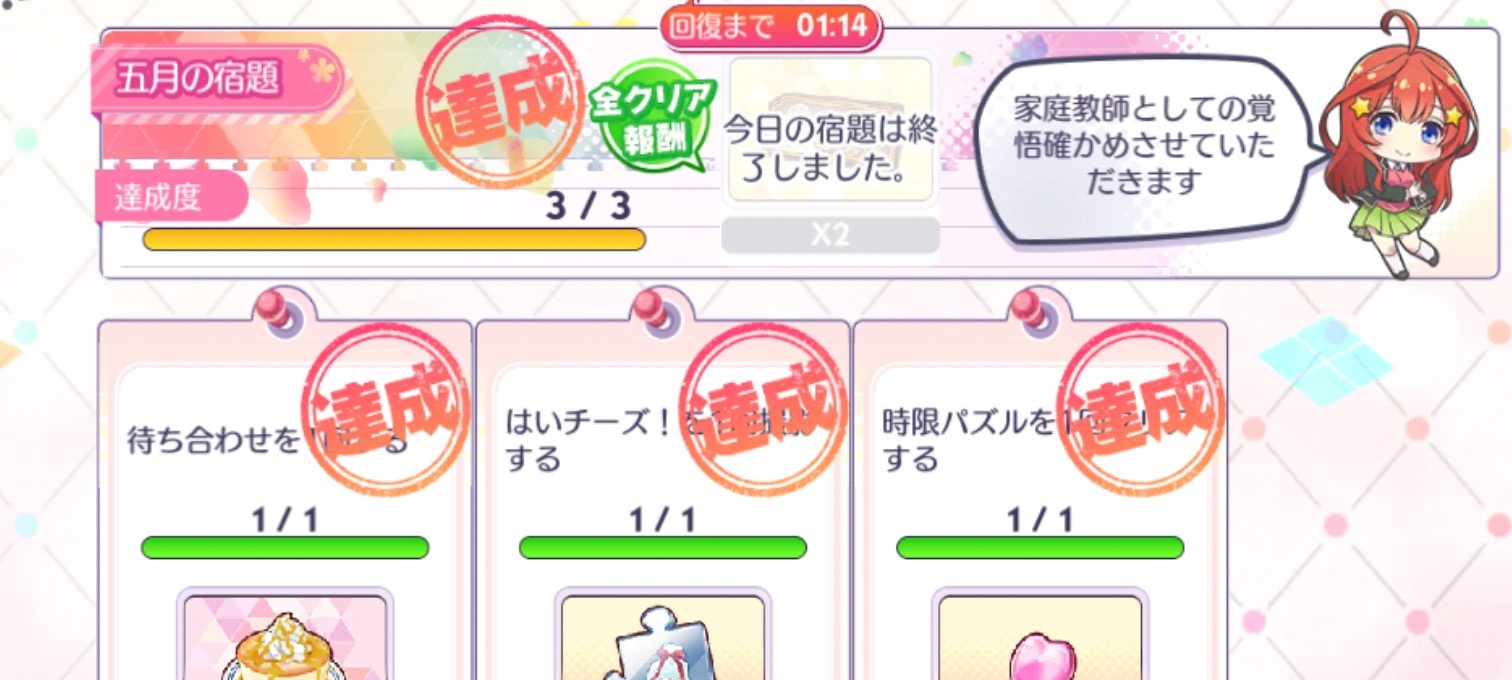Click green progress bar under 待ち合わせ
Screen dimensions: 1512x680
pyautogui.click(x=285, y=548)
